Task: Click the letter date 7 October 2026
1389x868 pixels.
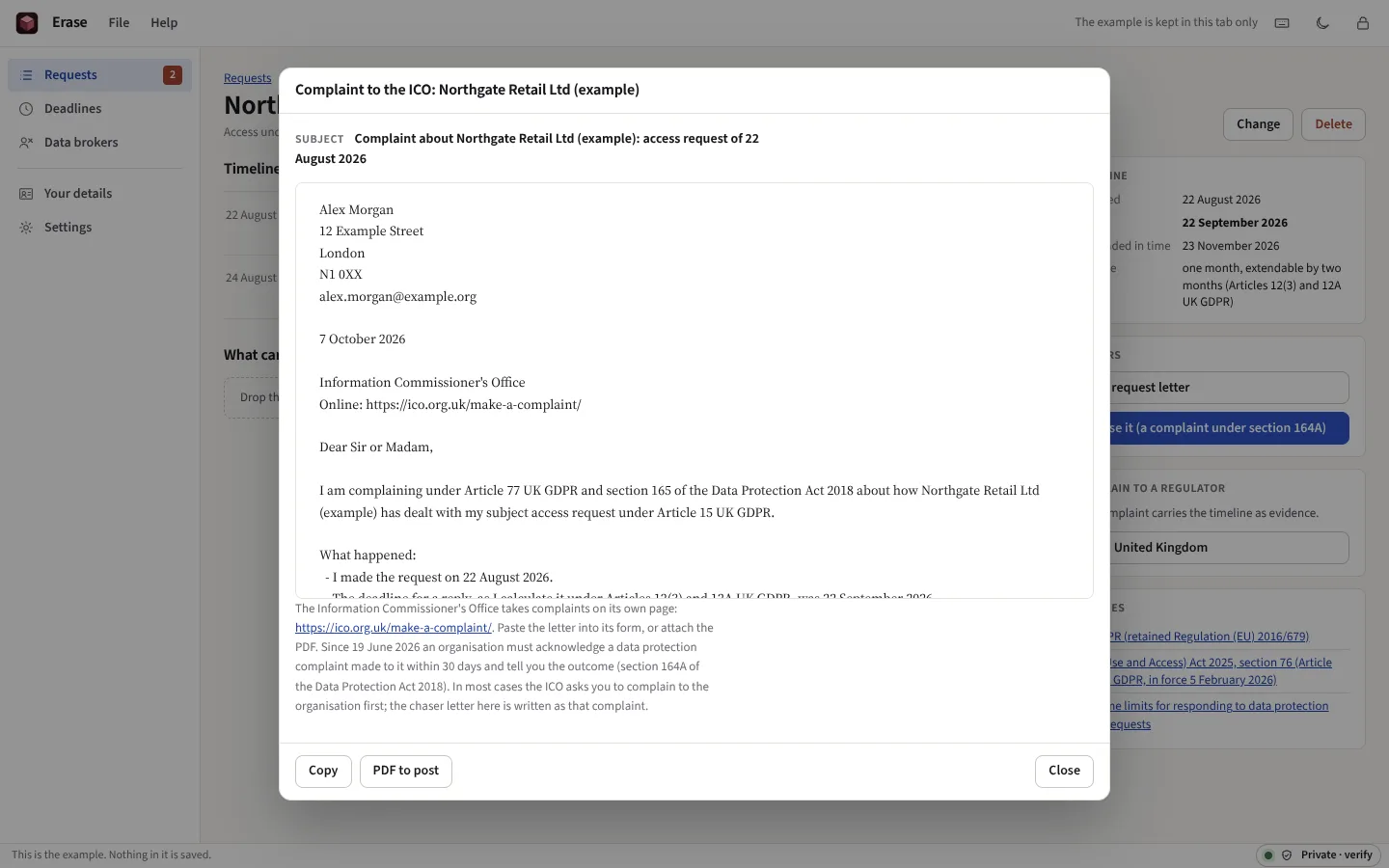Action: (x=362, y=339)
